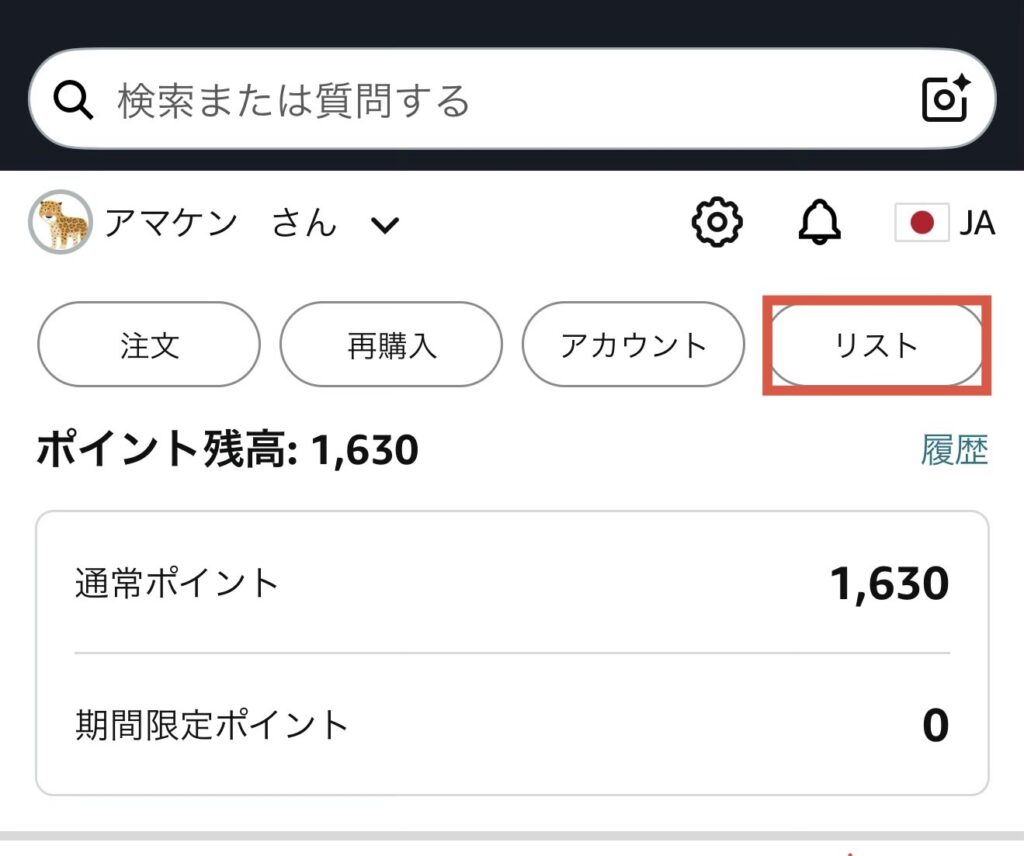Click the 0 limited-time points value
Image resolution: width=1024 pixels, height=856 pixels.
tap(934, 726)
